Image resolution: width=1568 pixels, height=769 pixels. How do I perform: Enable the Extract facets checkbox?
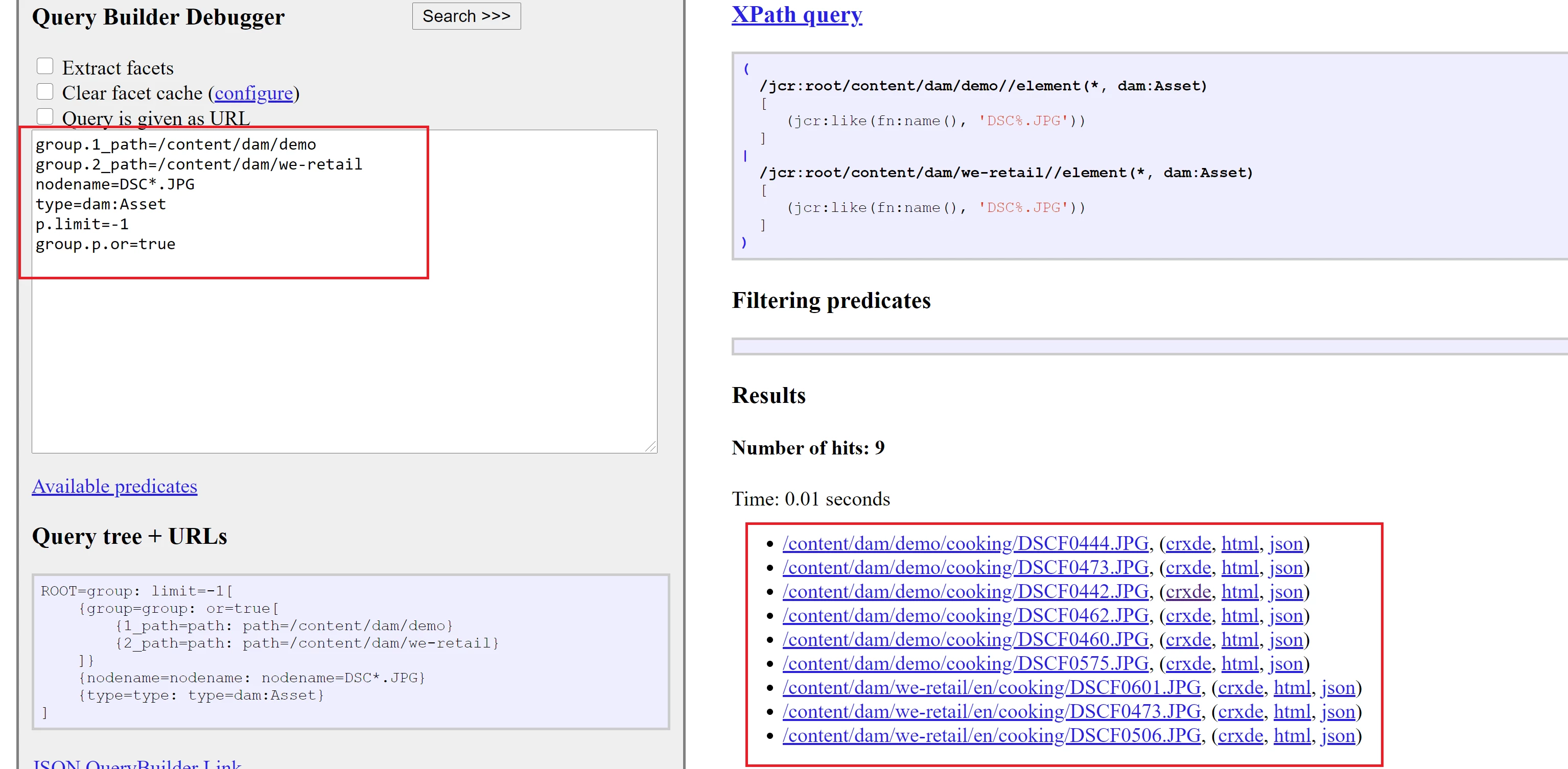pyautogui.click(x=45, y=66)
